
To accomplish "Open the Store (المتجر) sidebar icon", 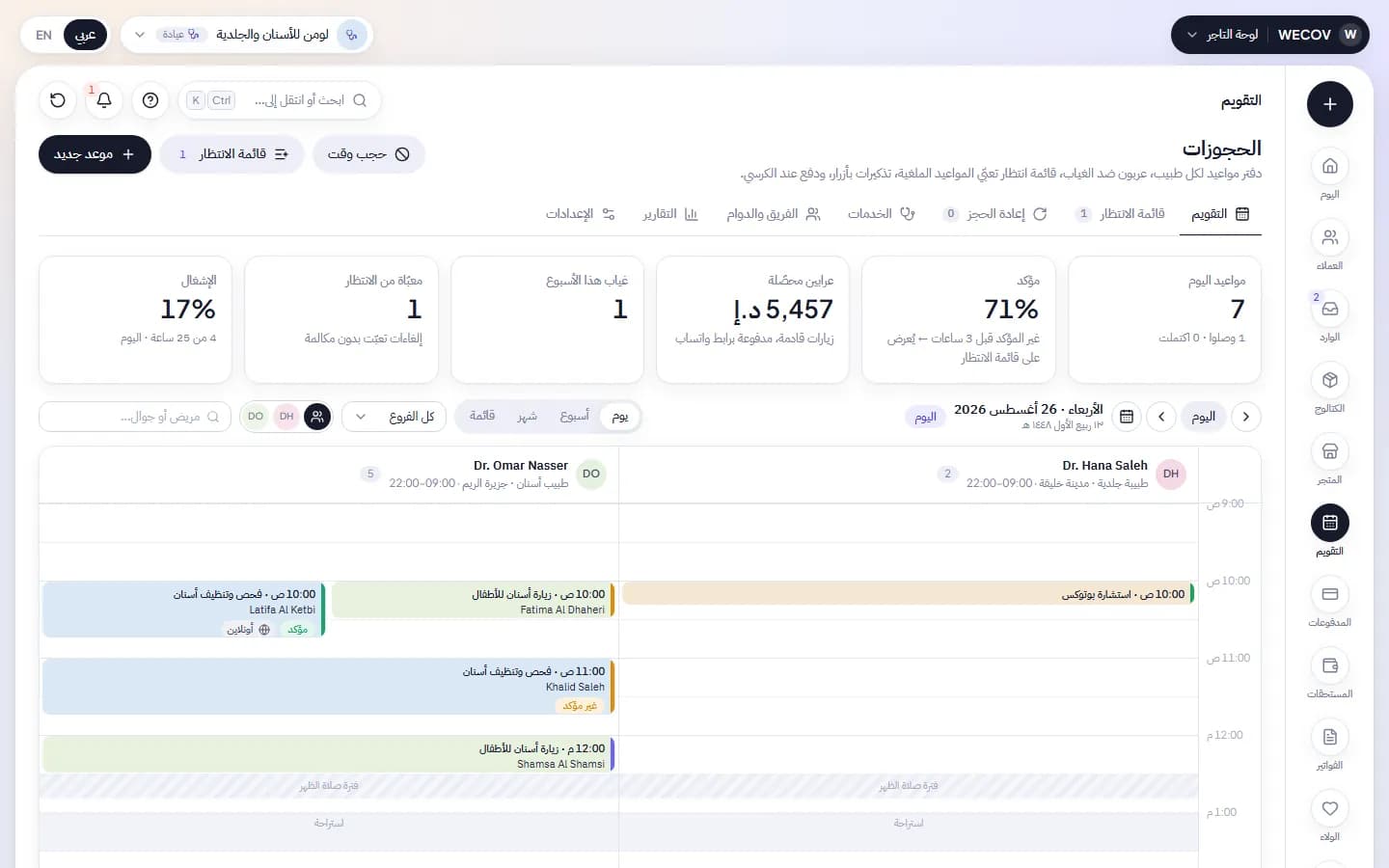I will coord(1329,451).
